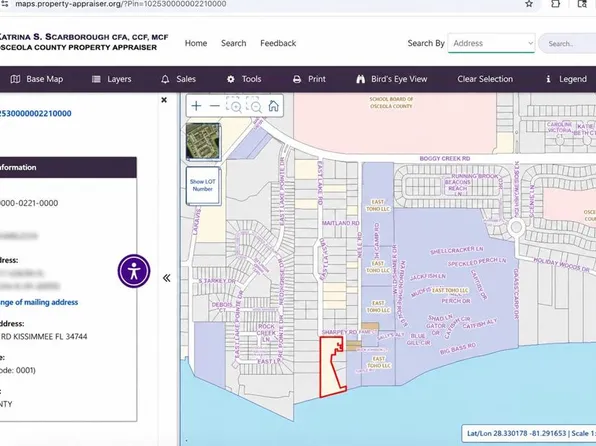Image resolution: width=596 pixels, height=446 pixels.
Task: Collapse side panel with double chevron
Action: [166, 278]
